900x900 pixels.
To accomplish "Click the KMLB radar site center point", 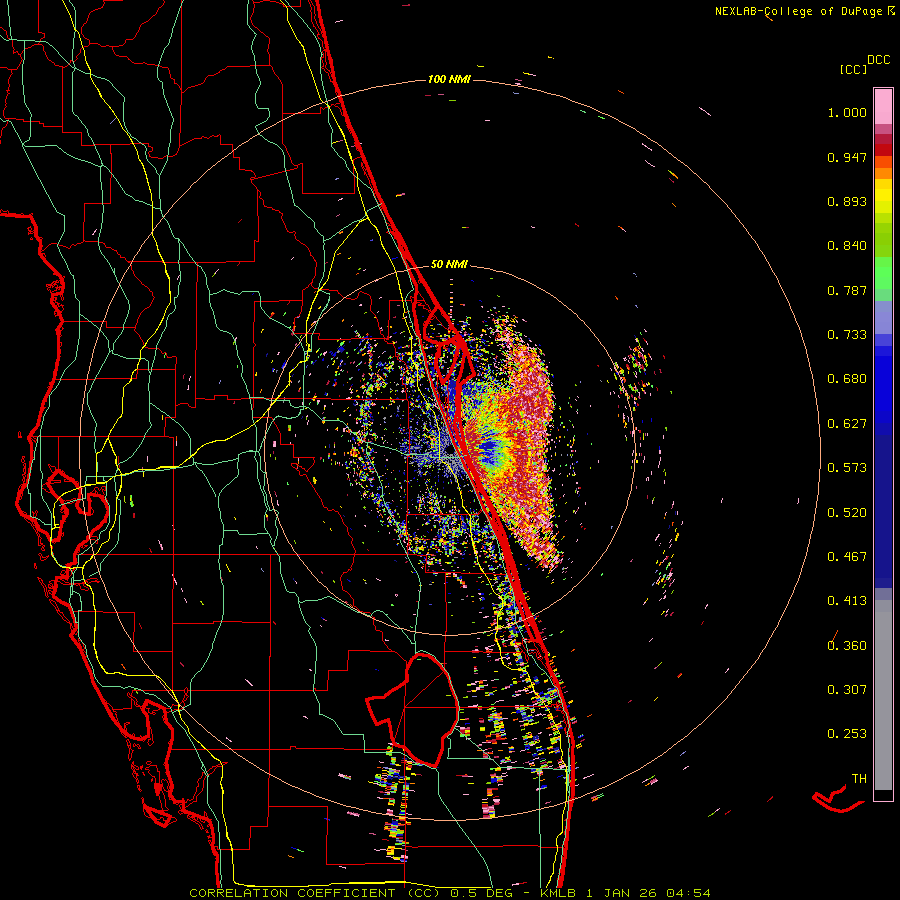I will coord(449,452).
